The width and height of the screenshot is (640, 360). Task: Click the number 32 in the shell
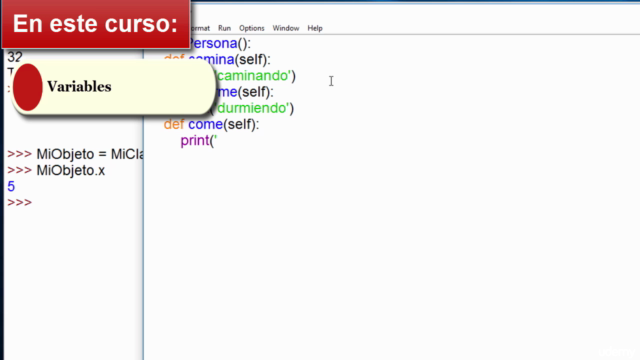pyautogui.click(x=15, y=57)
